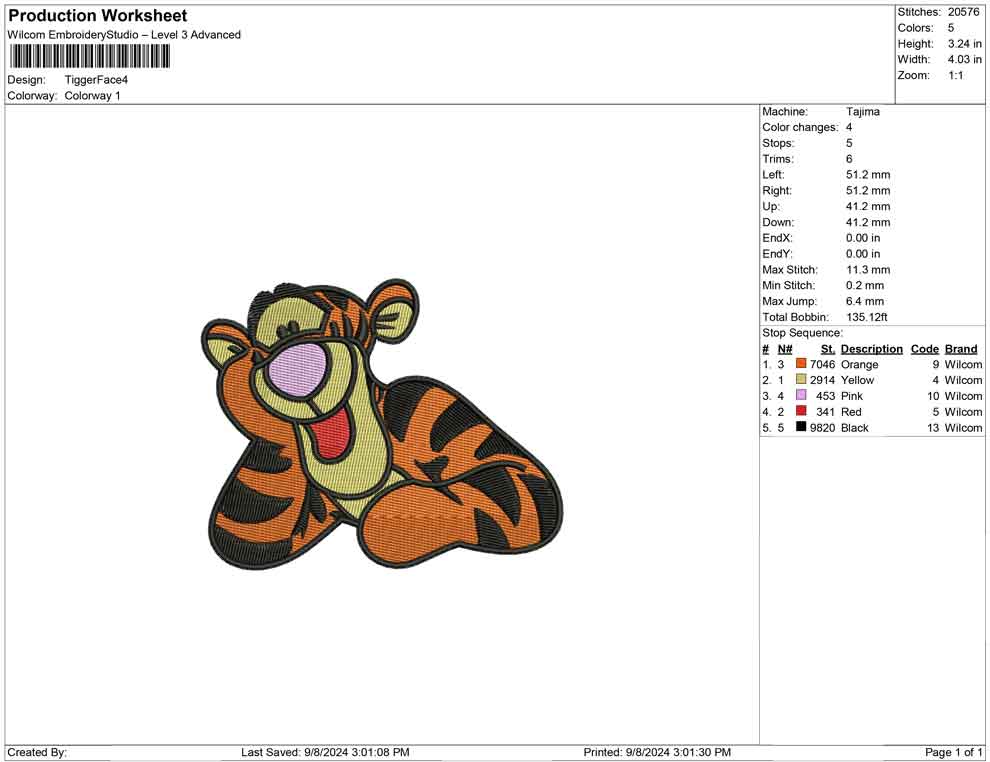Click the Yellow thread color swatch
The width and height of the screenshot is (990, 762).
tap(801, 379)
